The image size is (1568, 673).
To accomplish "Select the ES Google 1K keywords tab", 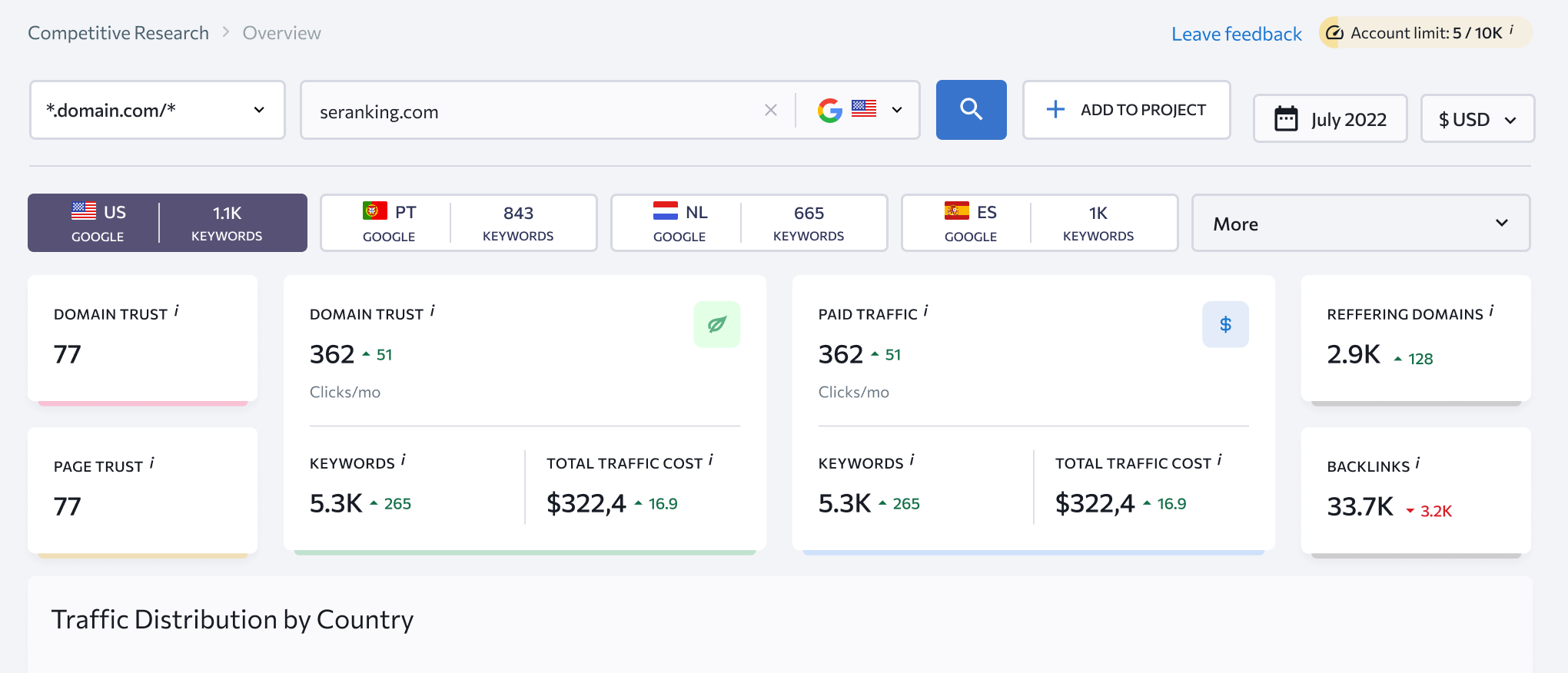I will click(1040, 223).
